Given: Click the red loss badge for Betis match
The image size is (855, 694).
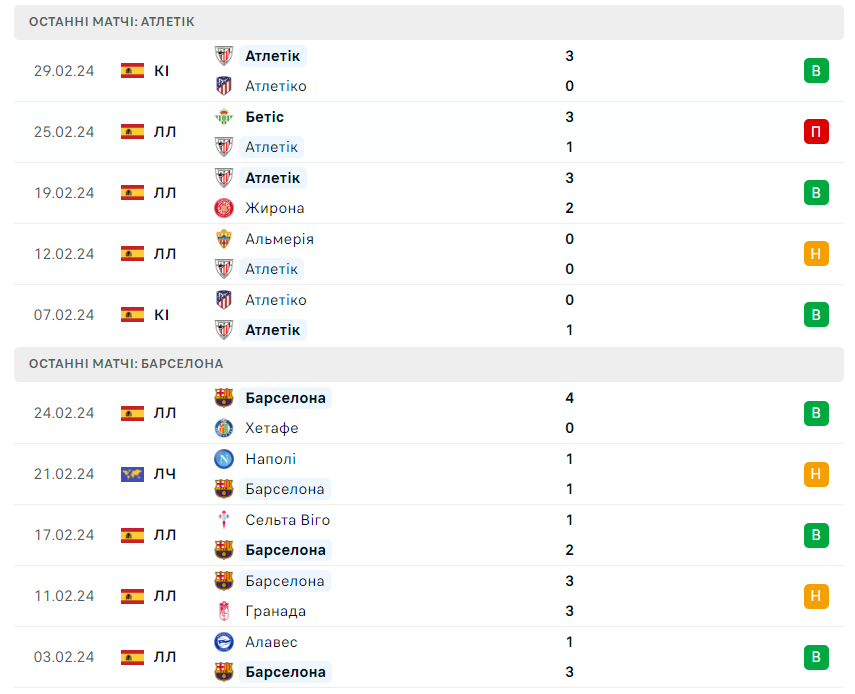Looking at the screenshot, I should [816, 131].
